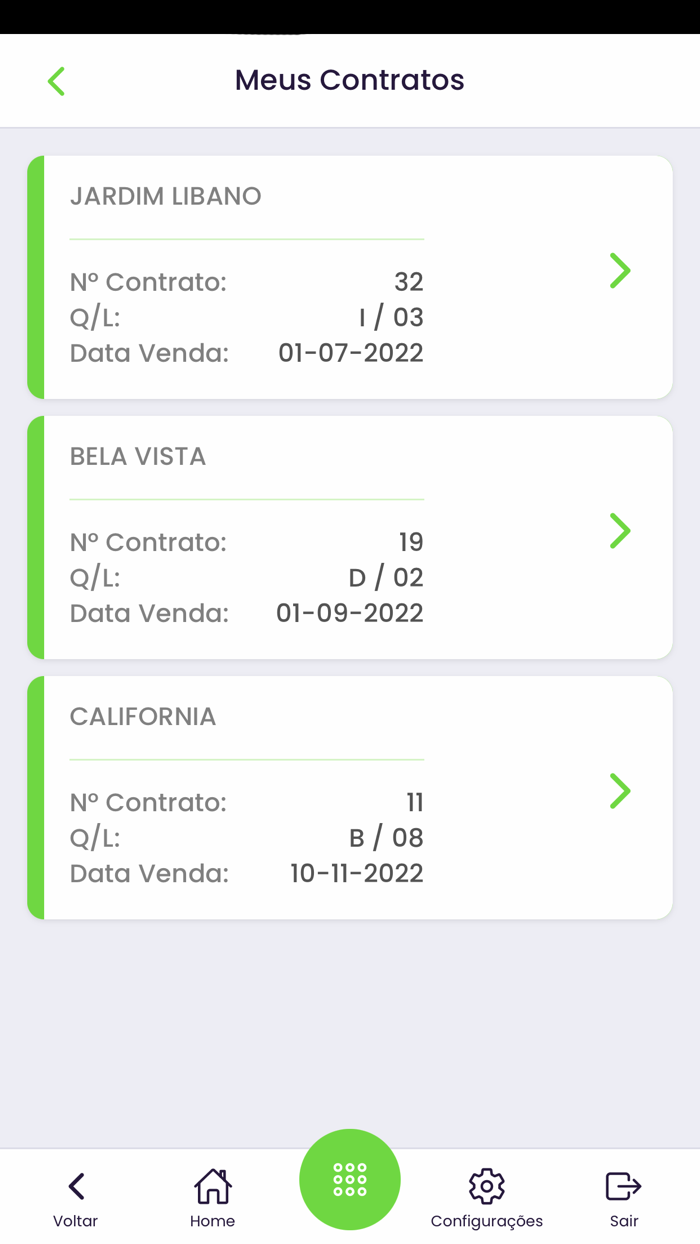Tap the Home label in the navigation bar
The image size is (700, 1244).
click(212, 1221)
